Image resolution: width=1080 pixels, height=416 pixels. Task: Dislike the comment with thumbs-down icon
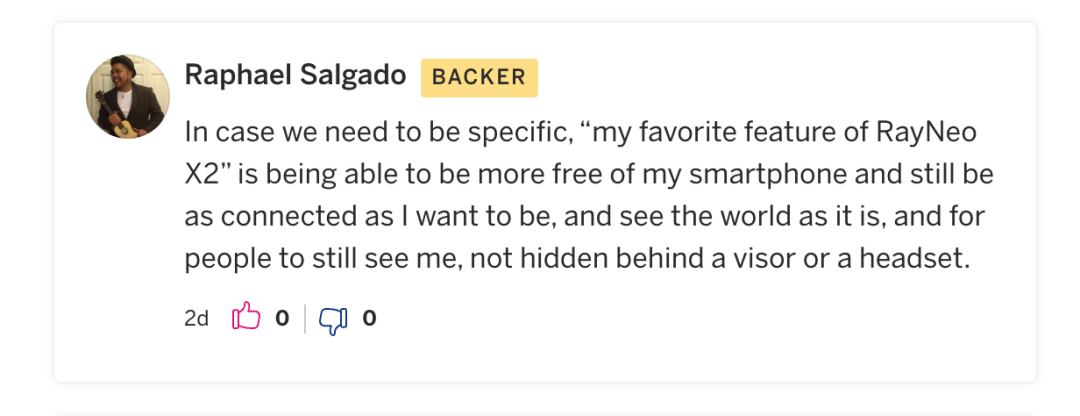tap(332, 319)
